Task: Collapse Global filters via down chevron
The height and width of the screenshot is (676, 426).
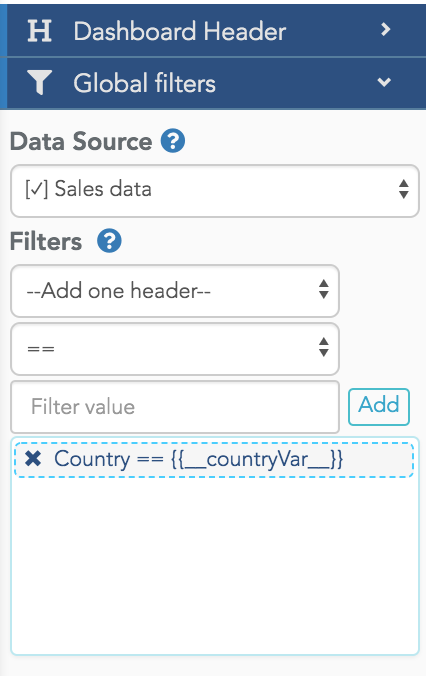Action: pyautogui.click(x=384, y=82)
